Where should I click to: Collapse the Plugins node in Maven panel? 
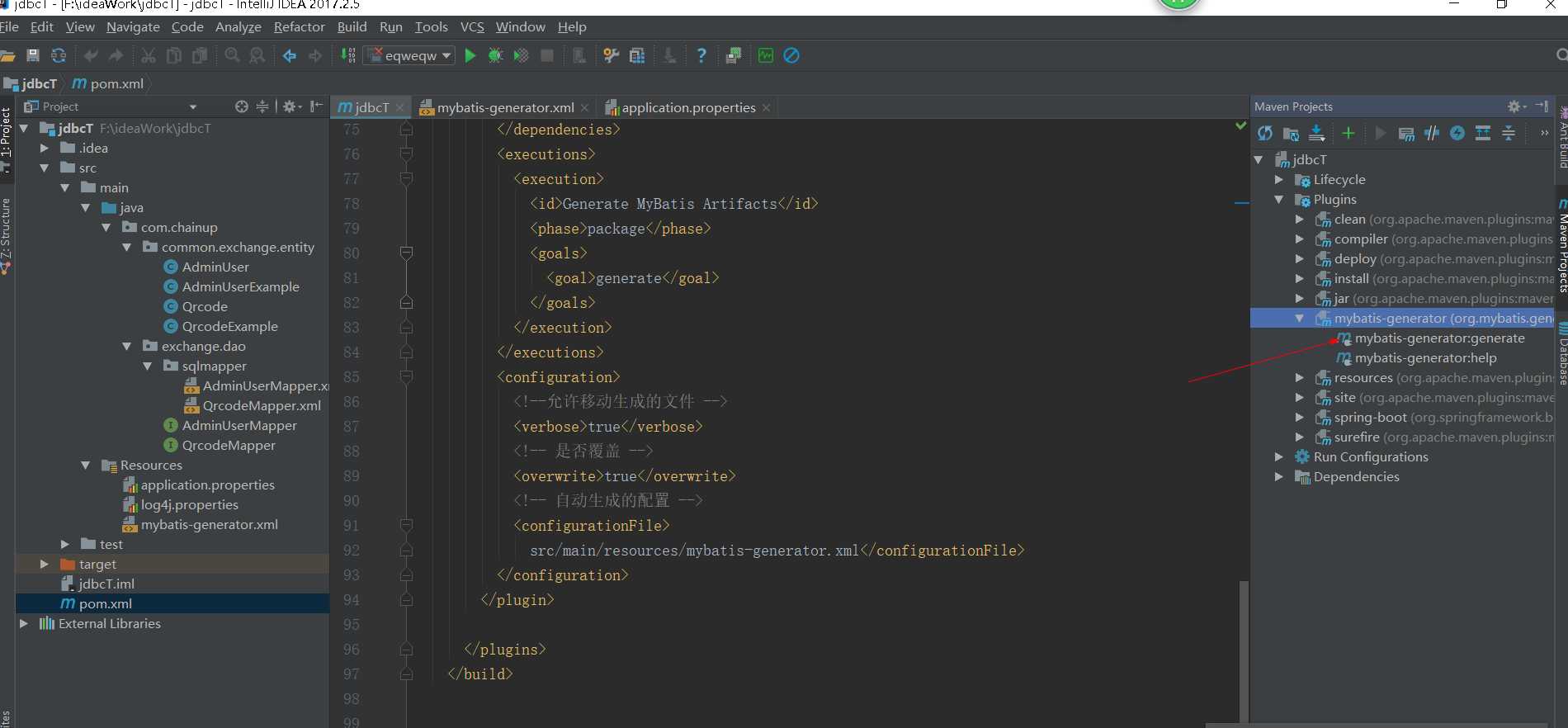1279,200
